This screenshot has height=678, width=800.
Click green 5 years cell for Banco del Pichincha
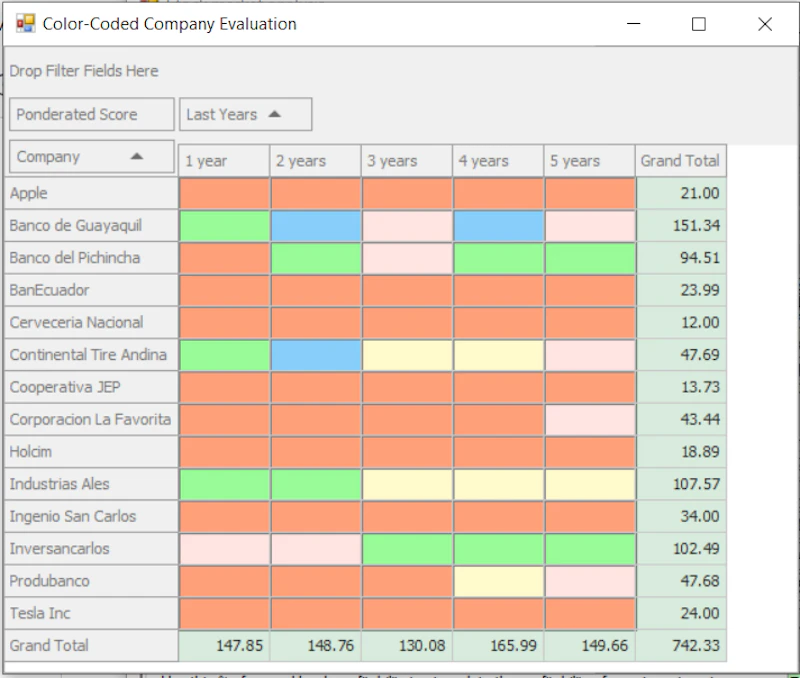tap(590, 258)
